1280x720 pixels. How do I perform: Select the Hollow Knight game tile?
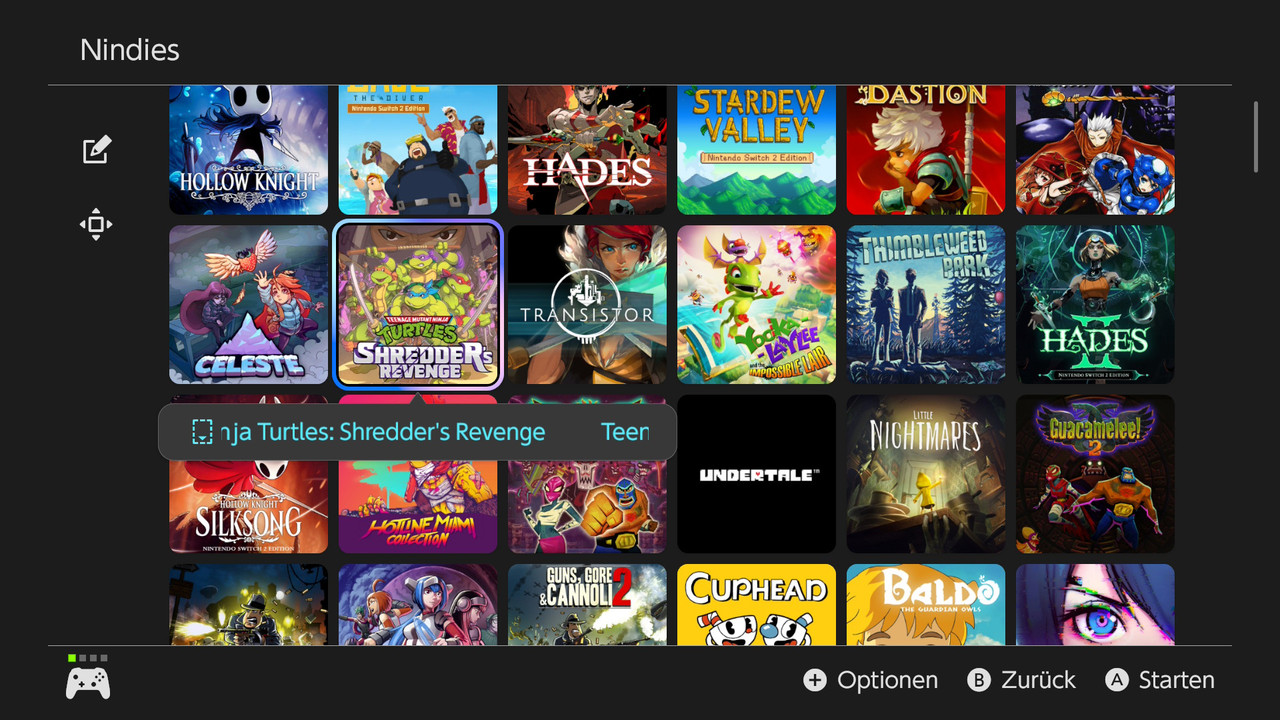click(248, 150)
